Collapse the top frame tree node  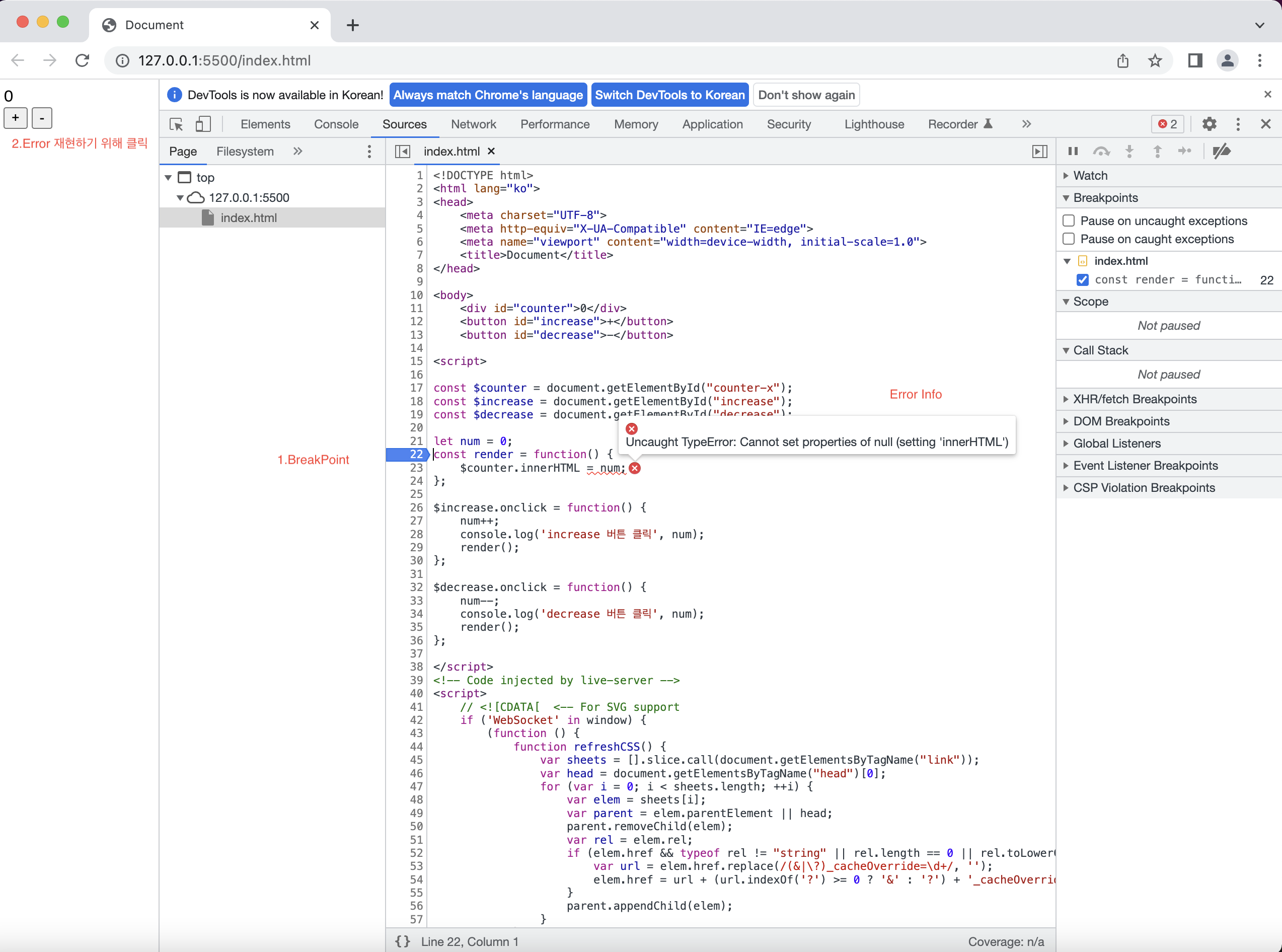click(168, 178)
